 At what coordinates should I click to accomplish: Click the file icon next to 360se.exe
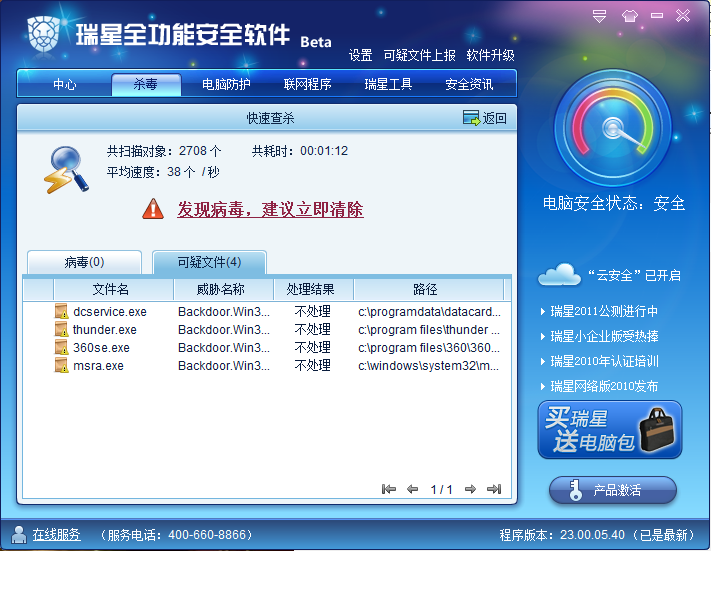point(61,347)
